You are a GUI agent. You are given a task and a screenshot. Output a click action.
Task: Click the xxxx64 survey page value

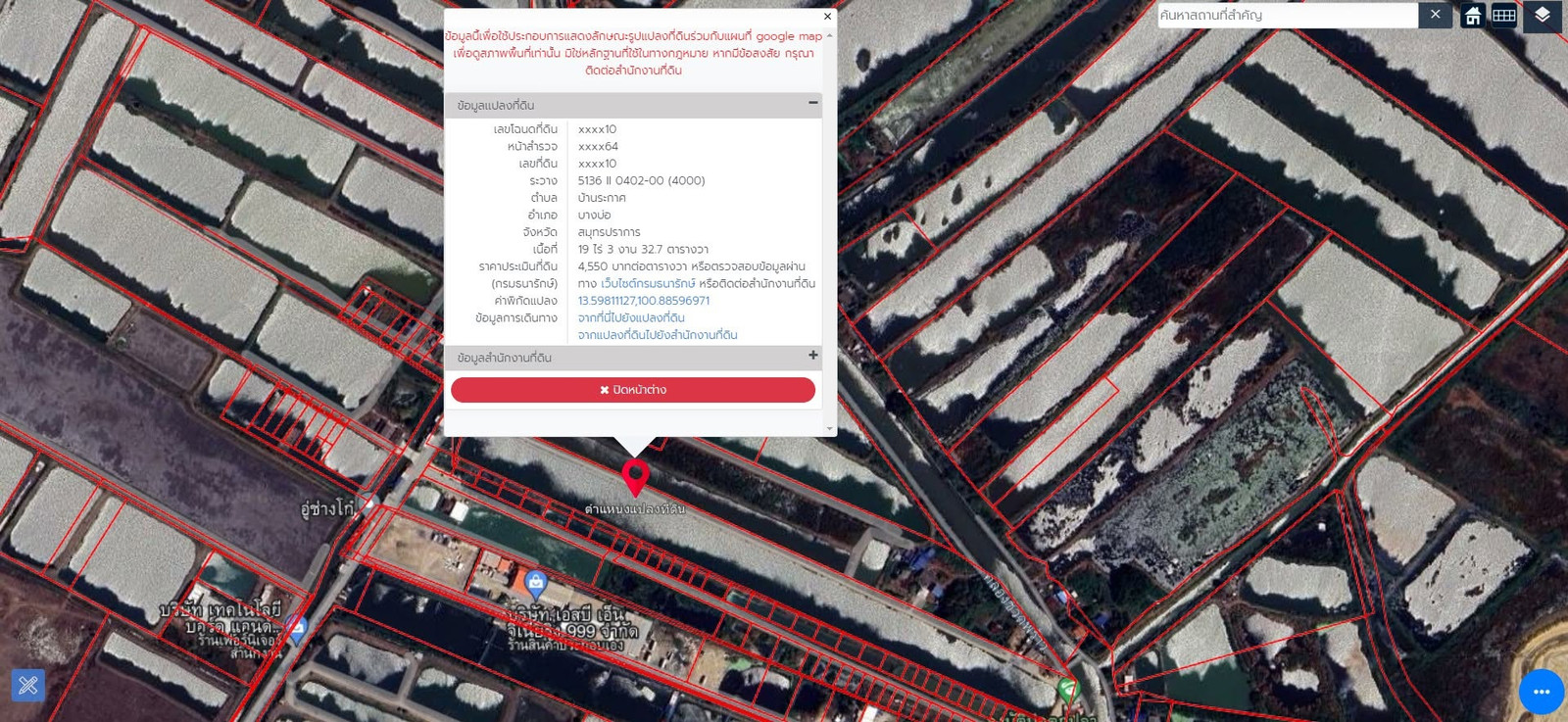click(598, 146)
